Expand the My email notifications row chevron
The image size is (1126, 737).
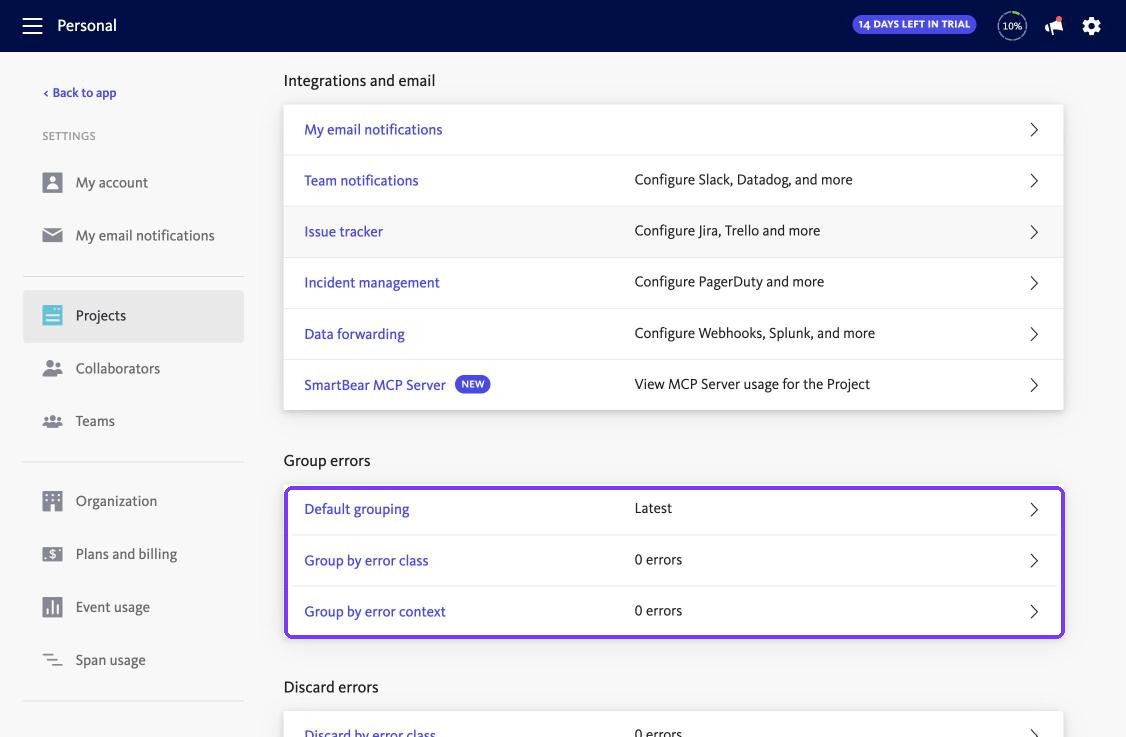coord(1034,129)
